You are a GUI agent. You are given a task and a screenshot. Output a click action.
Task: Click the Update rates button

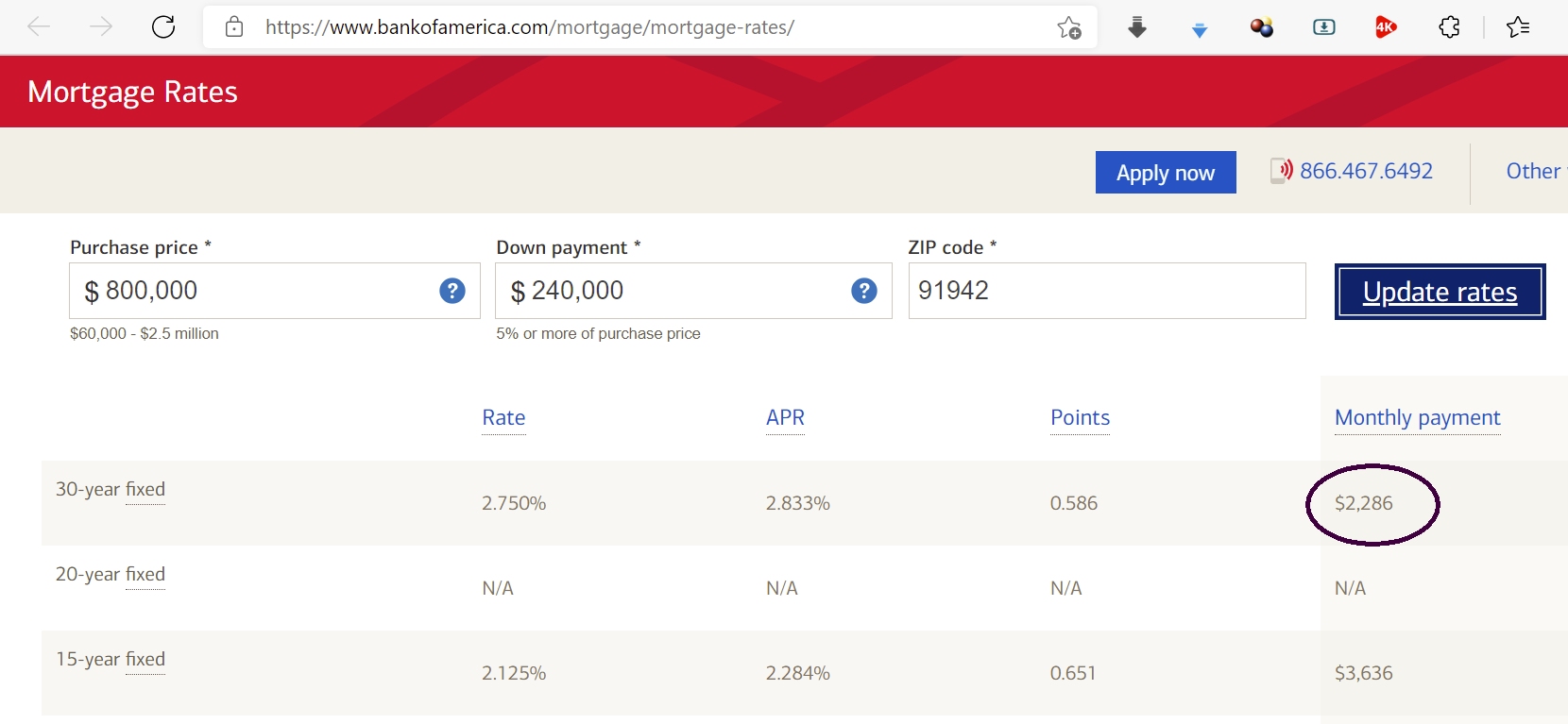(x=1440, y=292)
